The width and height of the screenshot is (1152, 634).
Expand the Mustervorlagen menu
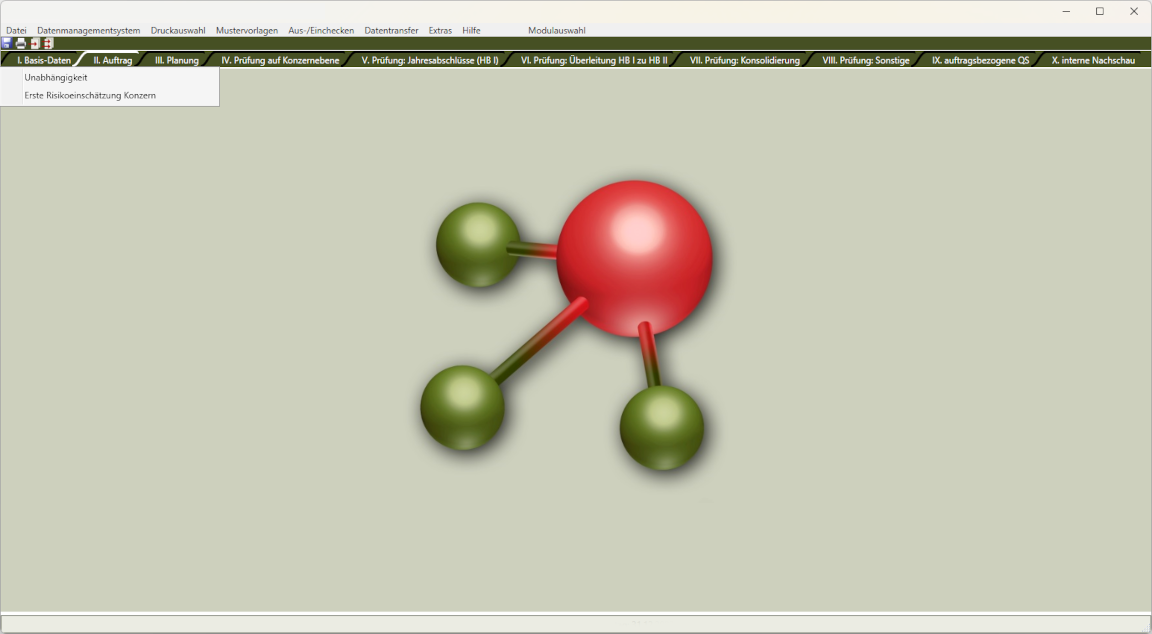pyautogui.click(x=247, y=31)
